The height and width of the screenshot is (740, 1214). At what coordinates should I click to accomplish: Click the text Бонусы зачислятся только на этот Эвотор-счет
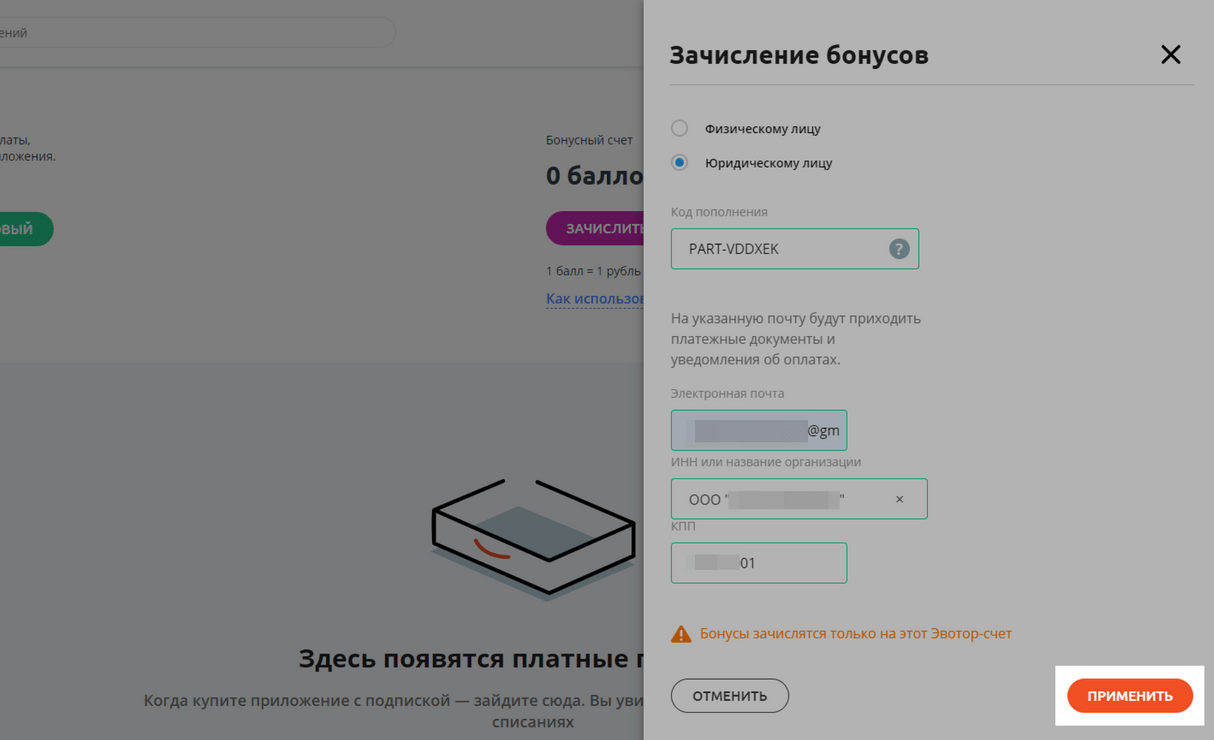pyautogui.click(x=856, y=633)
